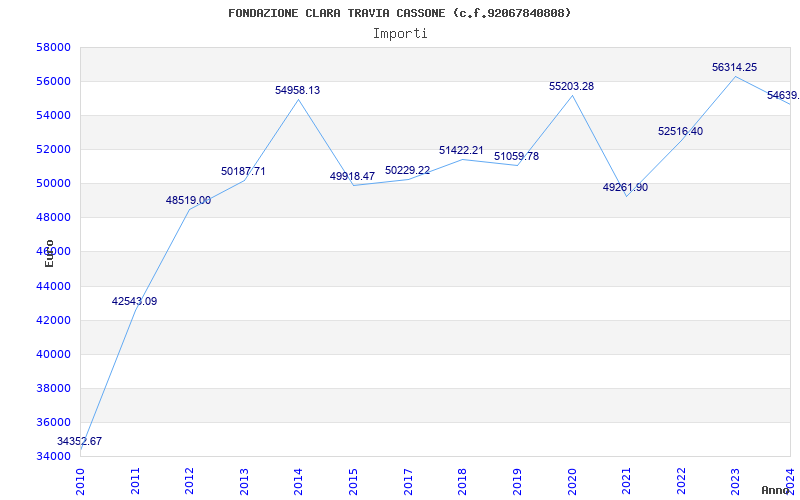
Task: Click the y-axis label 38000
Action: (x=53, y=388)
